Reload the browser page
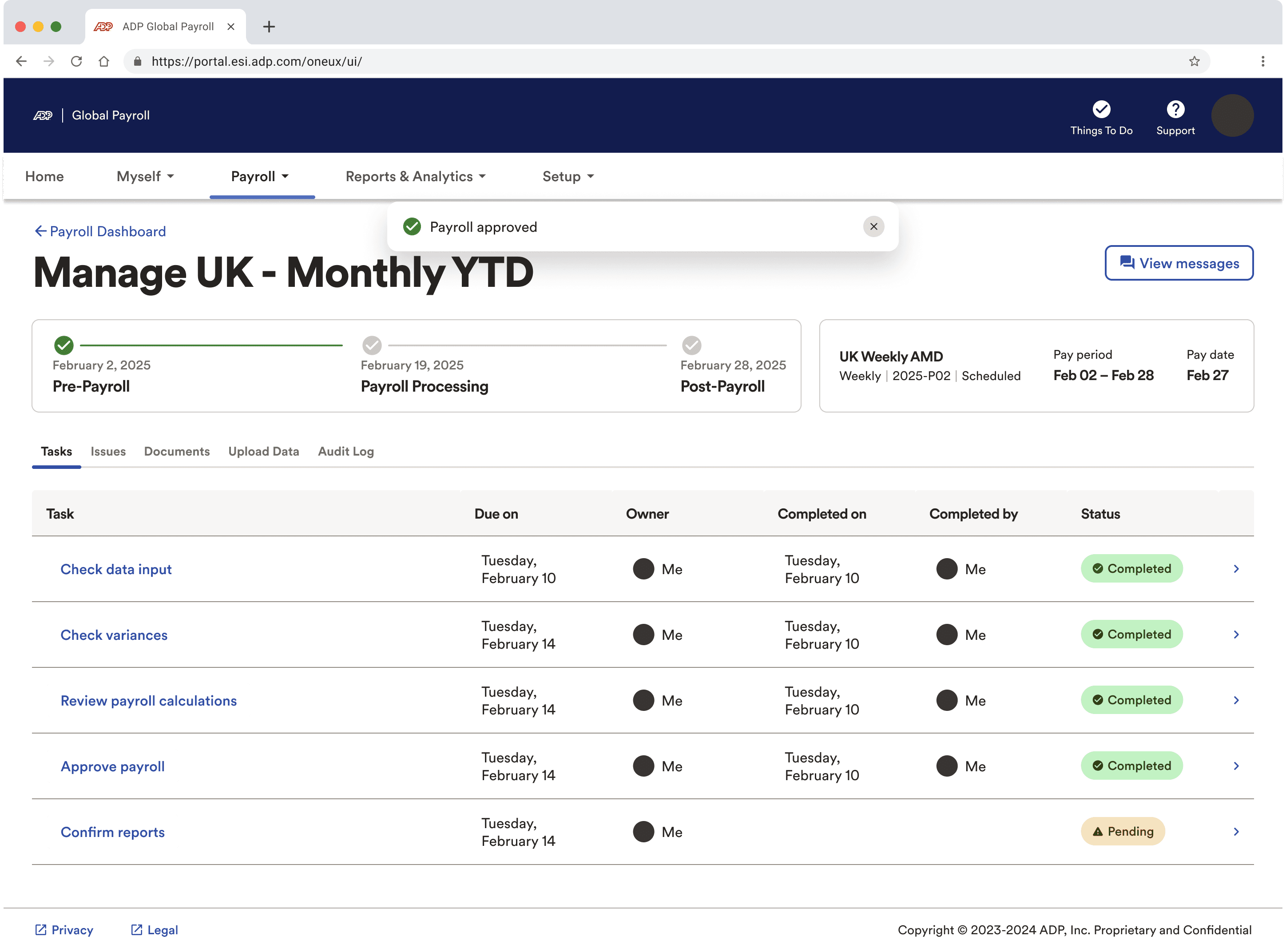The height and width of the screenshot is (952, 1286). pyautogui.click(x=76, y=62)
